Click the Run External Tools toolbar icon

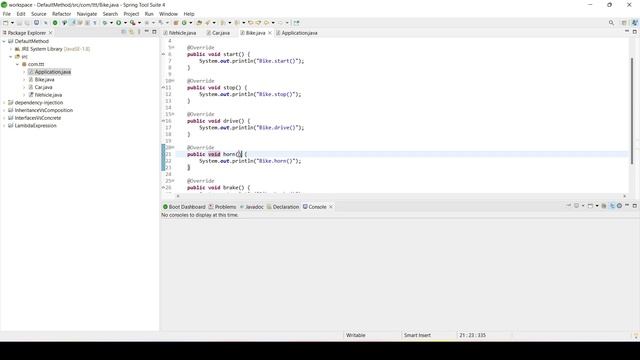pos(132,23)
